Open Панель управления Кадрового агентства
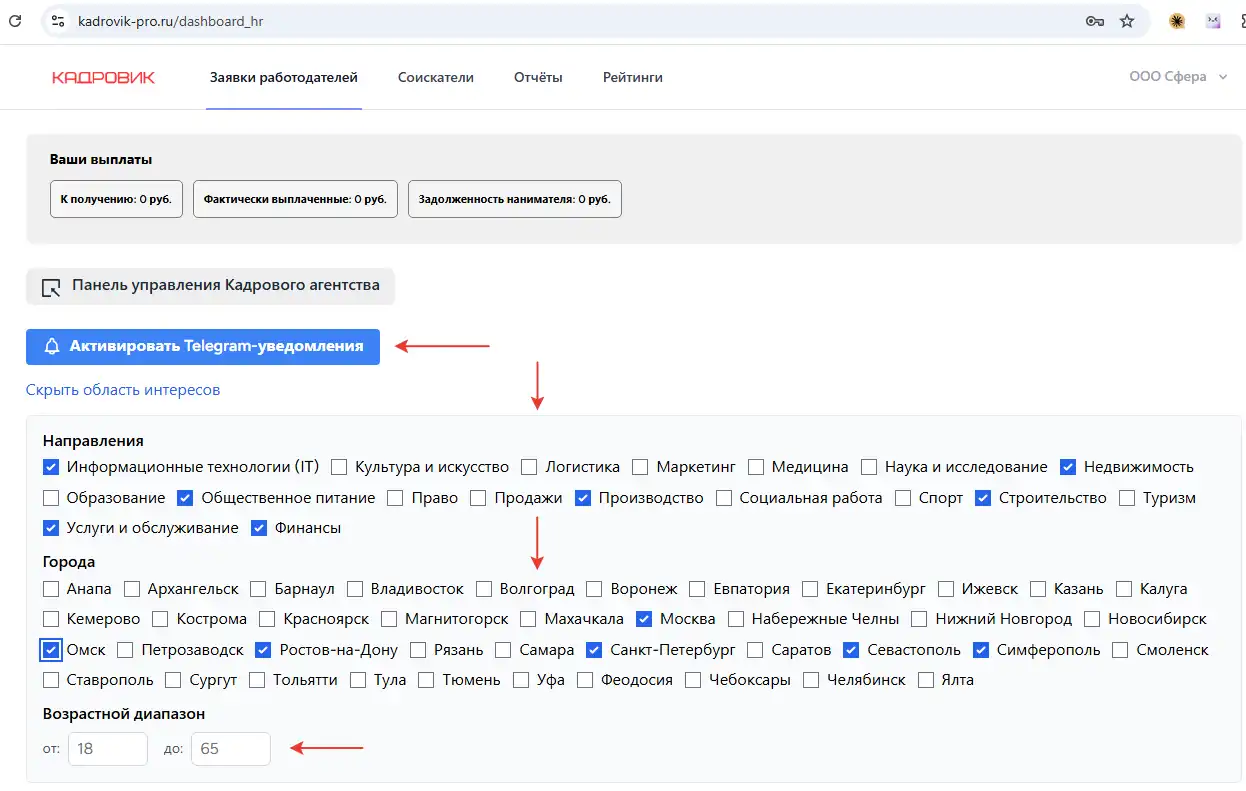The image size is (1246, 791). (x=210, y=286)
